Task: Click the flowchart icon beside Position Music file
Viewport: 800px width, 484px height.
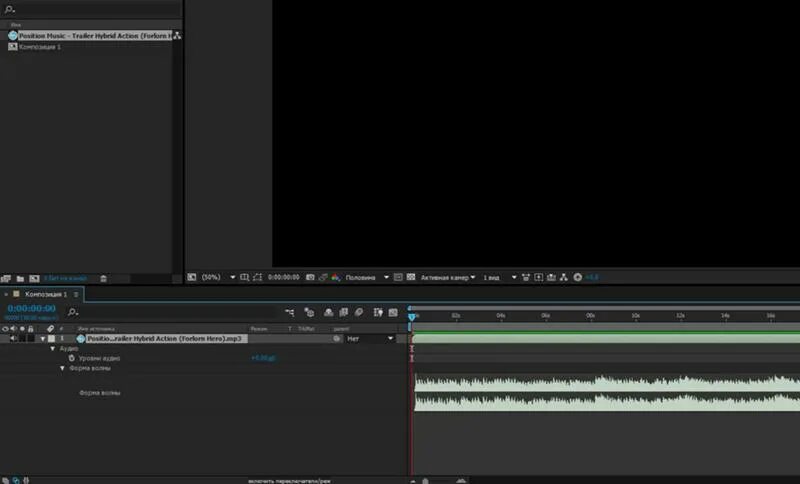Action: tap(177, 36)
